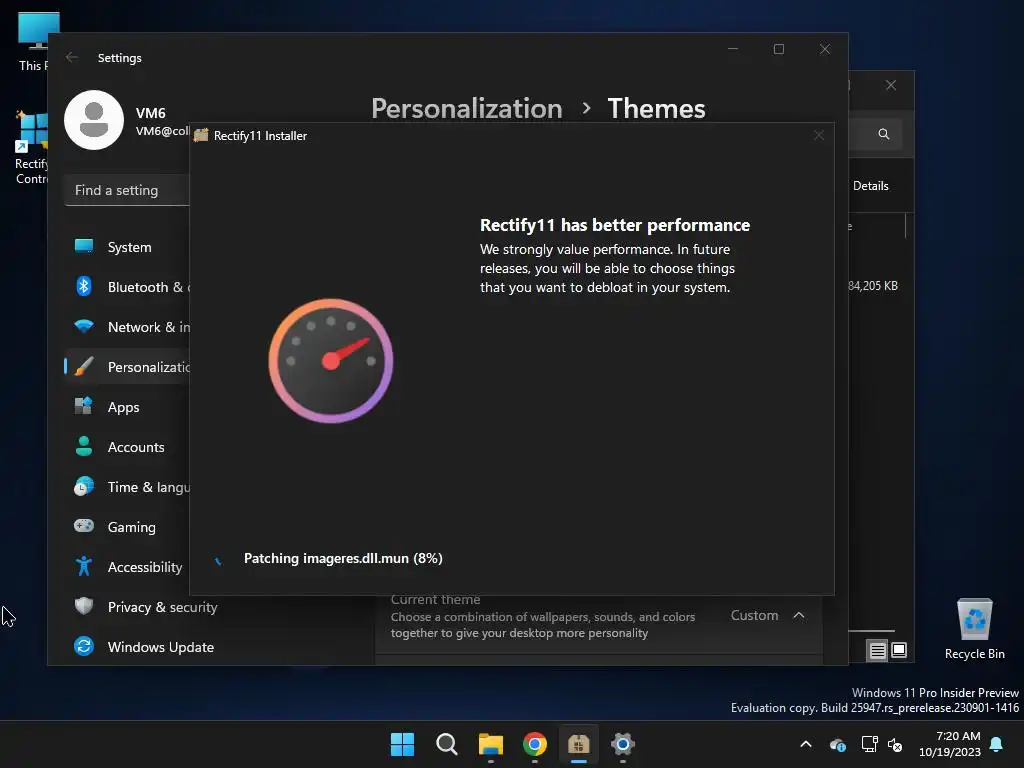The width and height of the screenshot is (1024, 768).
Task: Click the performance speedometer graphic
Action: 331,360
